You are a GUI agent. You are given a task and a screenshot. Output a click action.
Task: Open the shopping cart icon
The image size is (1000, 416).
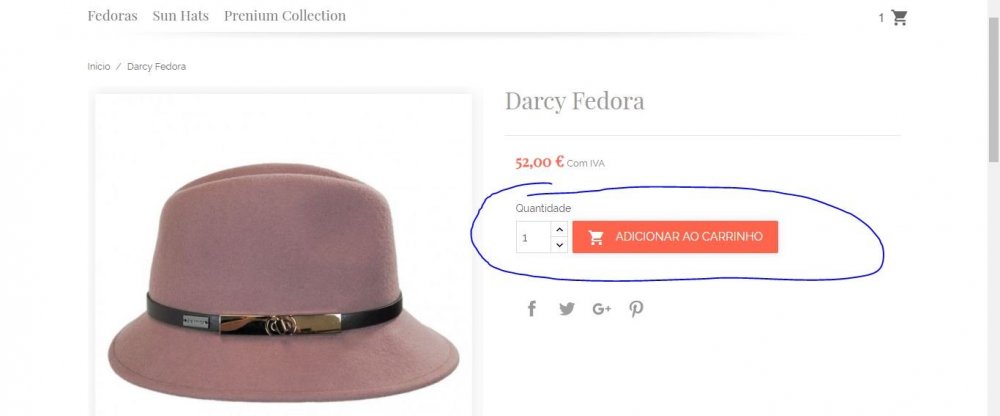click(x=899, y=17)
